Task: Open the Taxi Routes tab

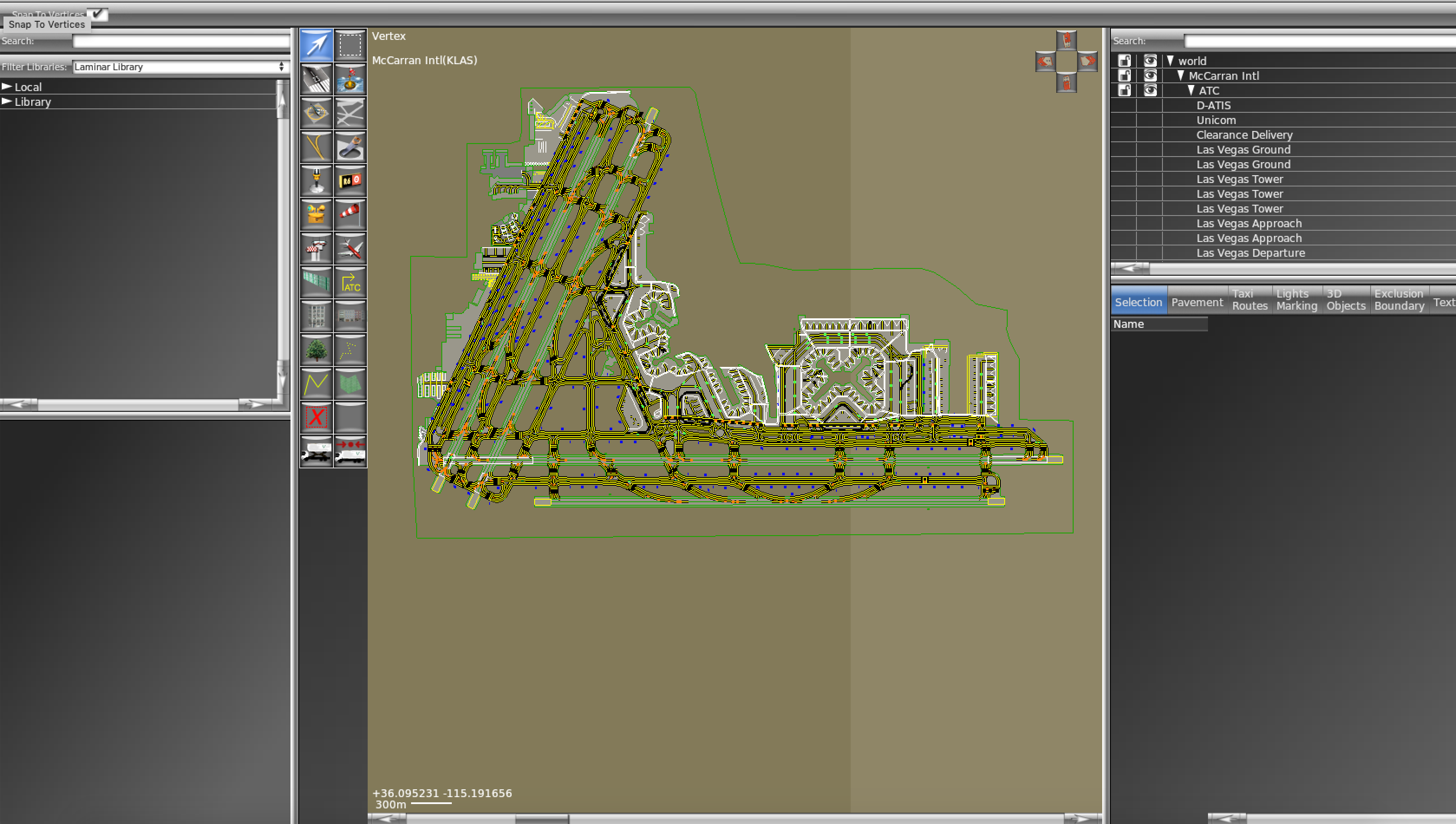Action: pos(1249,299)
